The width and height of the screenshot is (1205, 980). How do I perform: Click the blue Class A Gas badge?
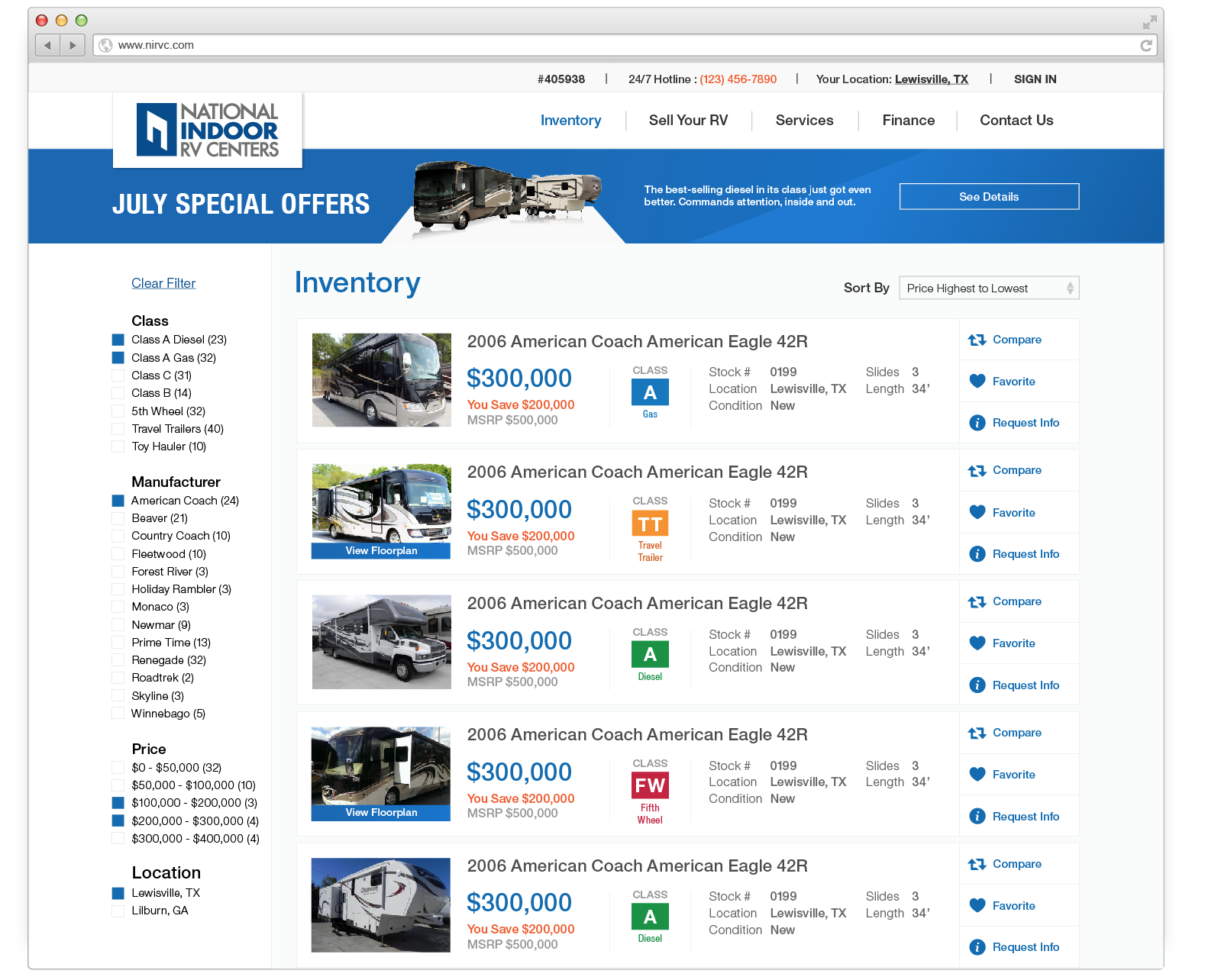(650, 392)
